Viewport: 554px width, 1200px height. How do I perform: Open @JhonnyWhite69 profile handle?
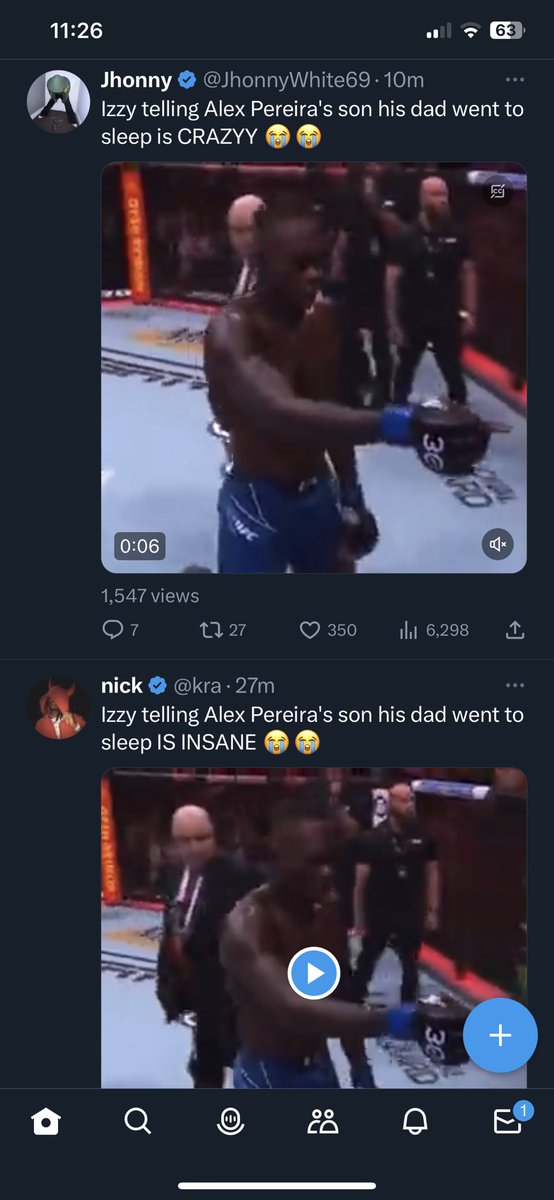(287, 80)
